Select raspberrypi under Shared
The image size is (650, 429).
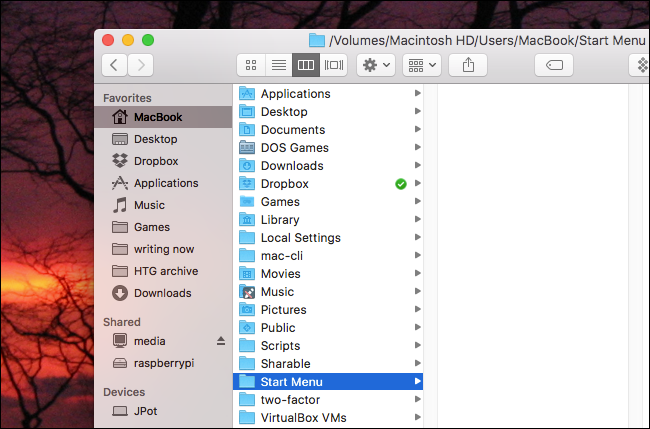click(x=163, y=363)
